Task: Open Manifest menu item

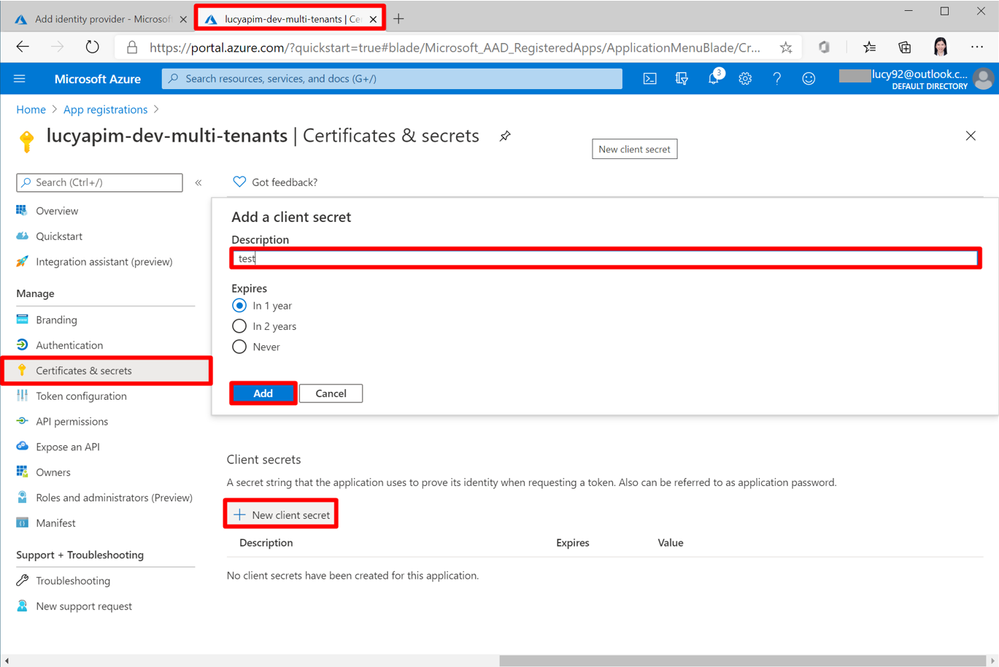Action: click(55, 523)
